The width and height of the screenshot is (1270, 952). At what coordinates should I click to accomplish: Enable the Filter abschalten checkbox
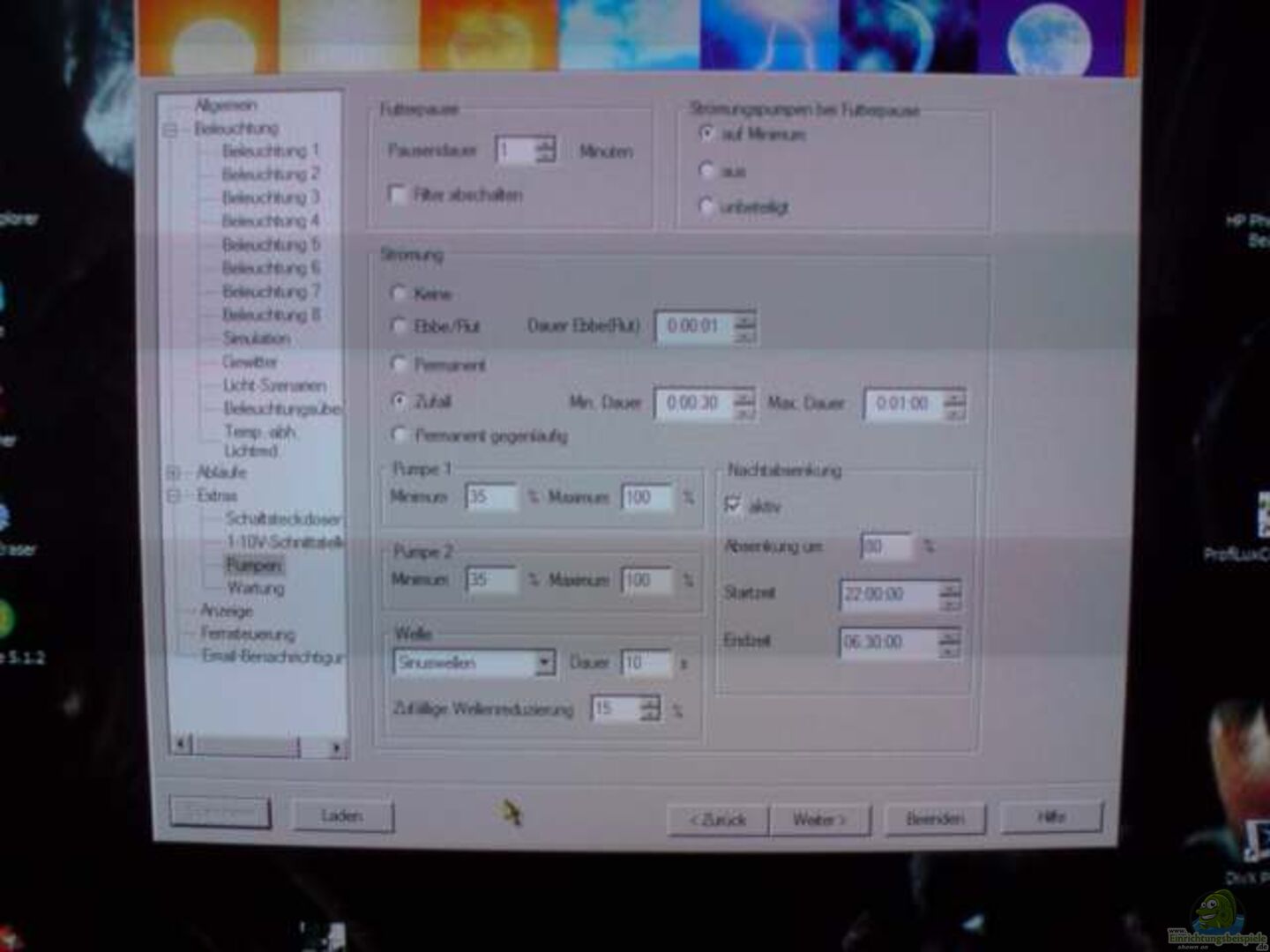point(398,195)
